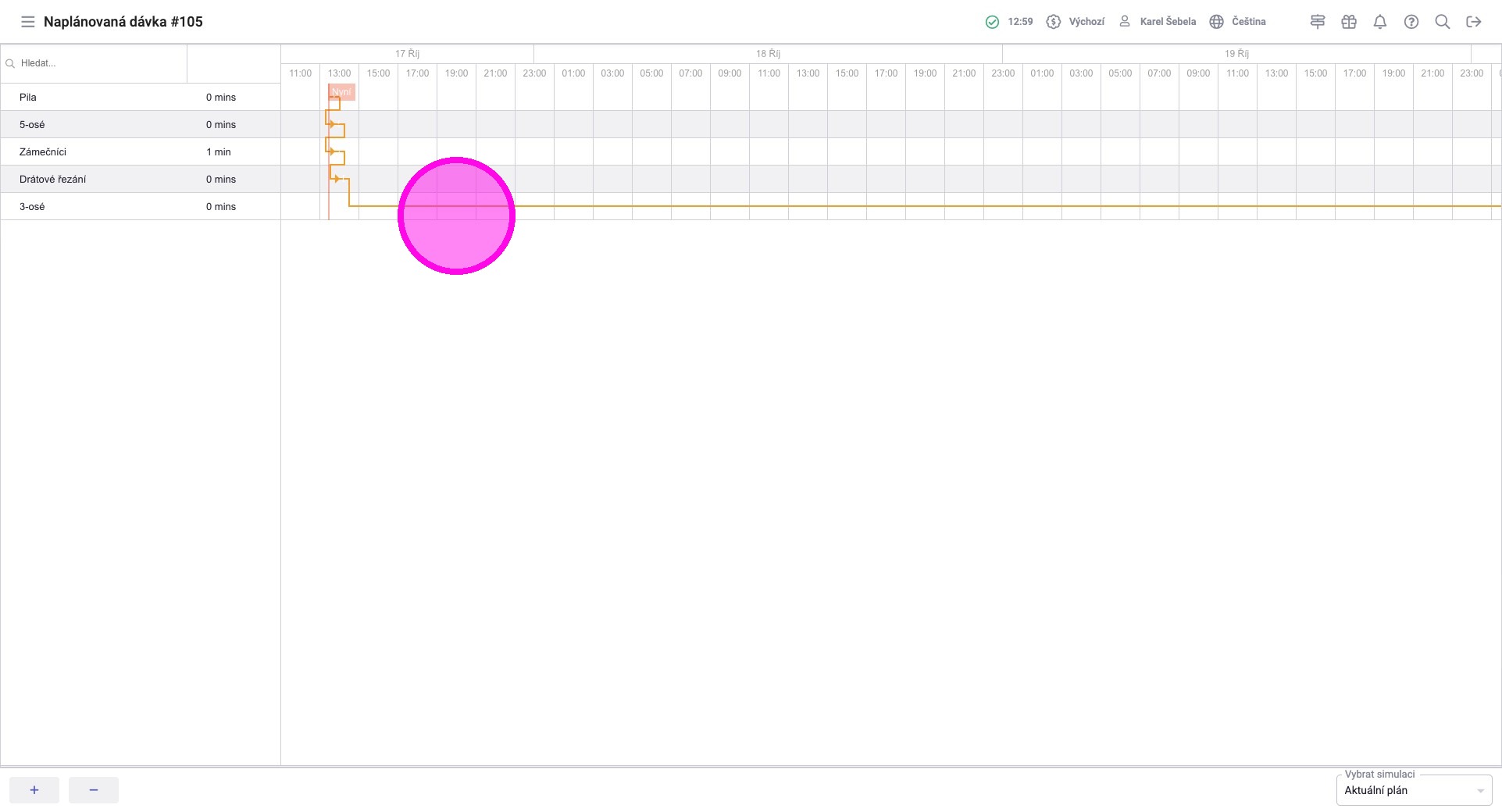Click the Naplánovaná dávka #105 title
Image resolution: width=1502 pixels, height=812 pixels.
tap(123, 22)
